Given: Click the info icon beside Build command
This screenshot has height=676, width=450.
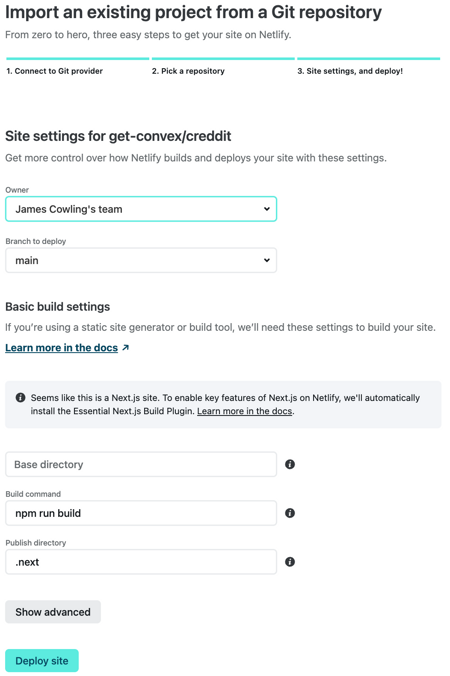Looking at the screenshot, I should [290, 513].
